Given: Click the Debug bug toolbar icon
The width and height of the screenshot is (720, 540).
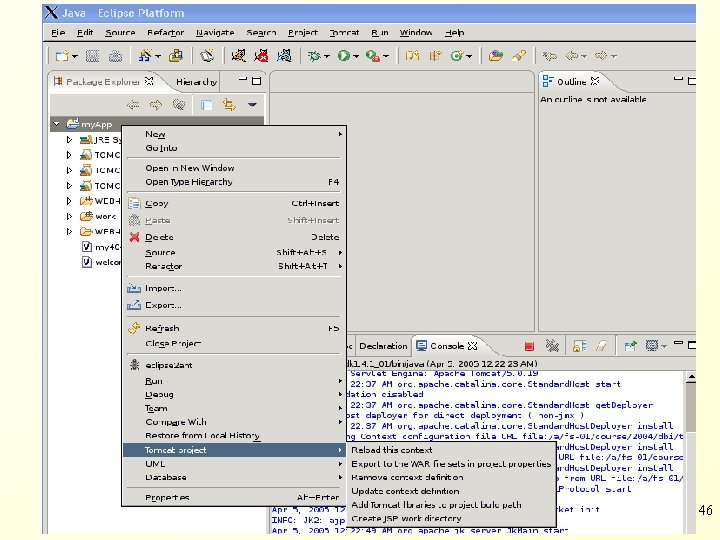Looking at the screenshot, I should pos(315,56).
